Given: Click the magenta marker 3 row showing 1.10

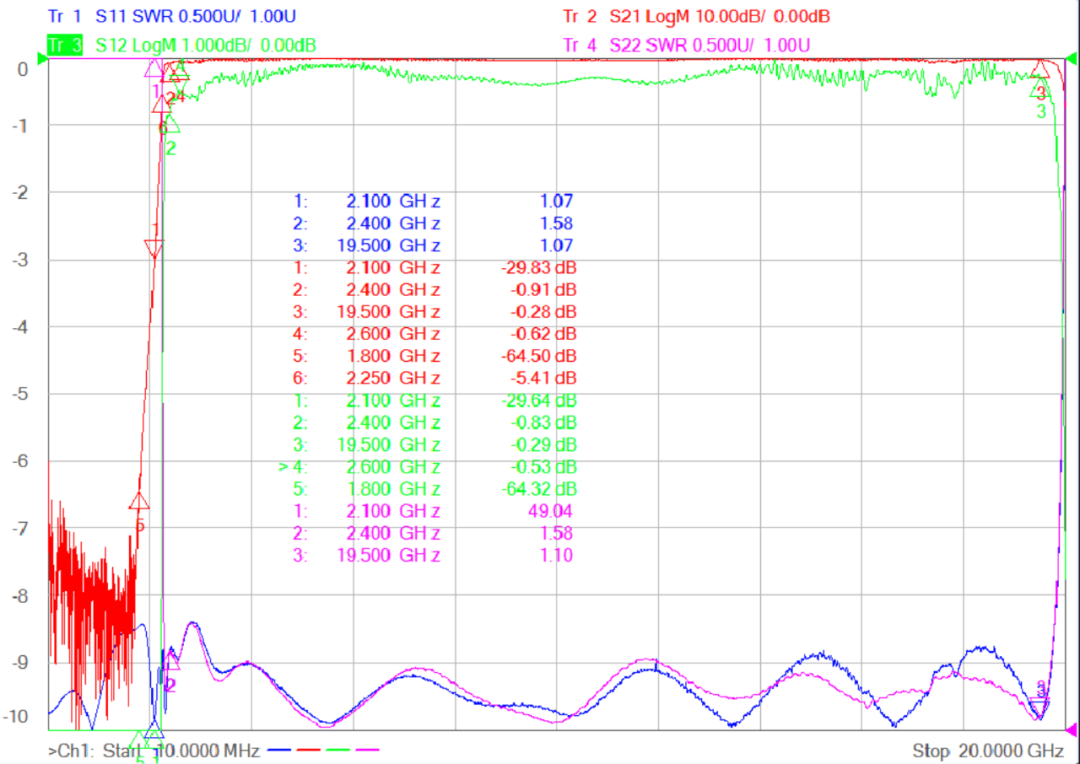Looking at the screenshot, I should [x=433, y=555].
